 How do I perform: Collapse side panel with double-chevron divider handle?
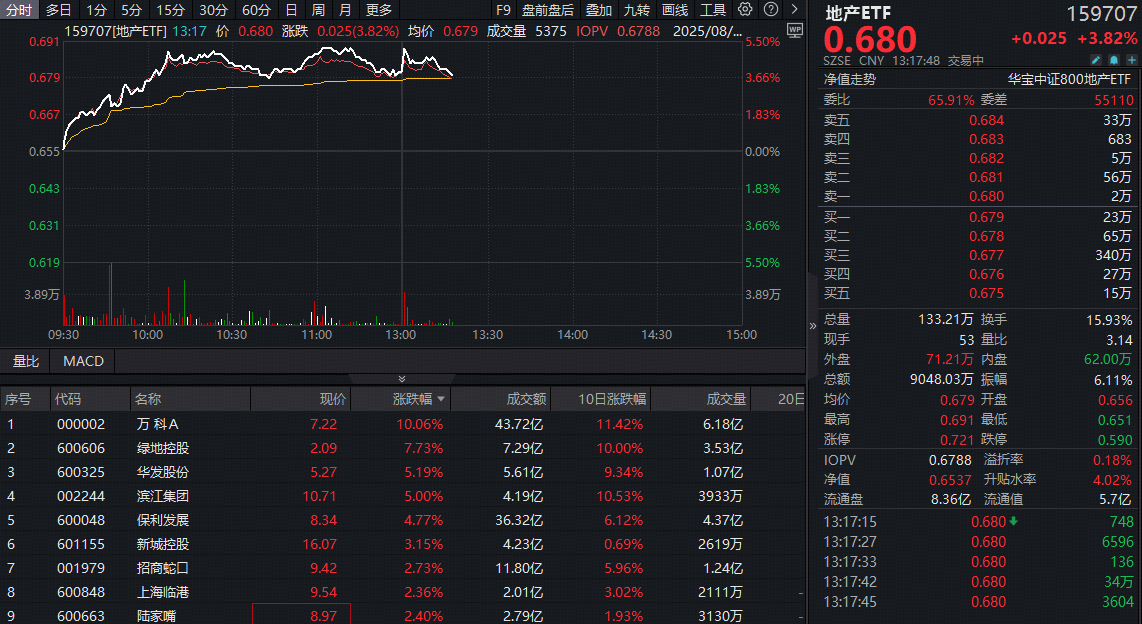click(812, 325)
